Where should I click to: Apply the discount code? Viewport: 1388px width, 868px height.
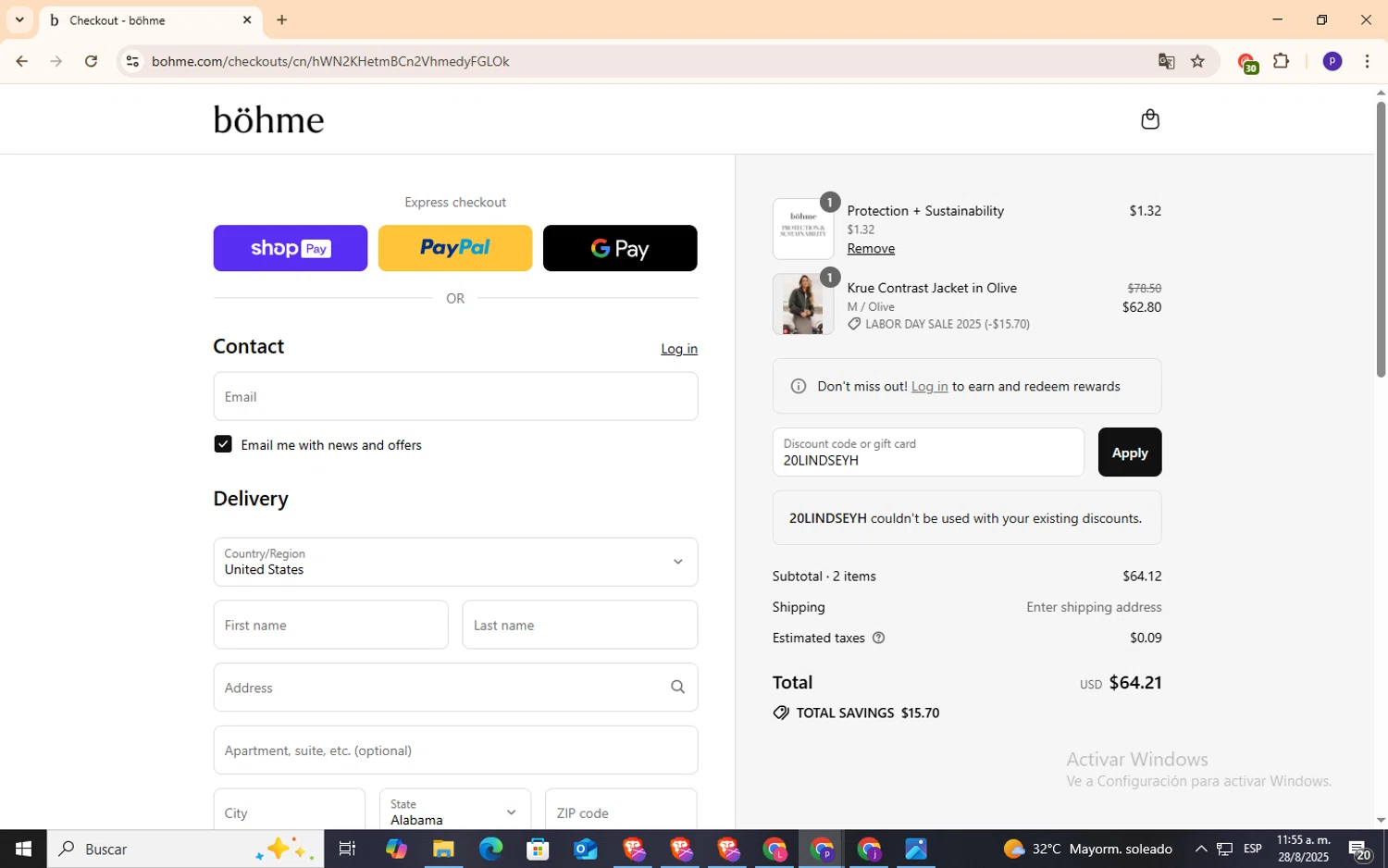1130,452
